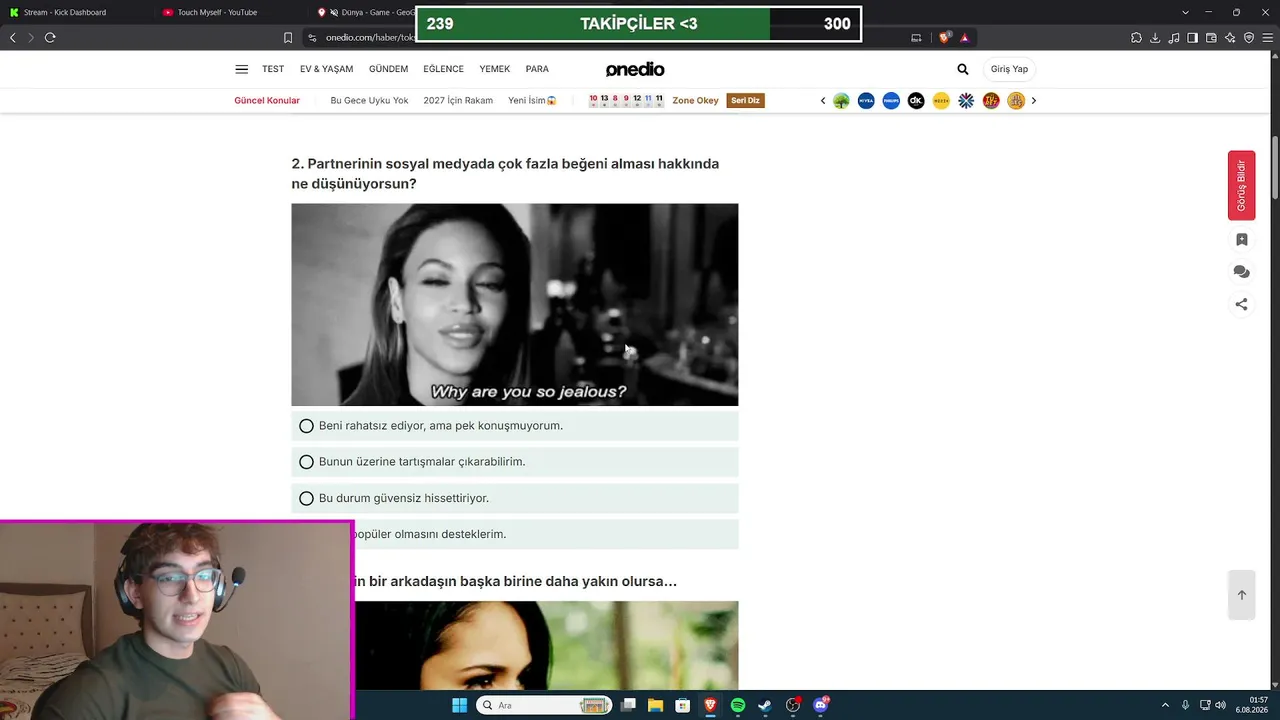Click the Windows taskbar search box
The height and width of the screenshot is (720, 1280).
tap(545, 705)
